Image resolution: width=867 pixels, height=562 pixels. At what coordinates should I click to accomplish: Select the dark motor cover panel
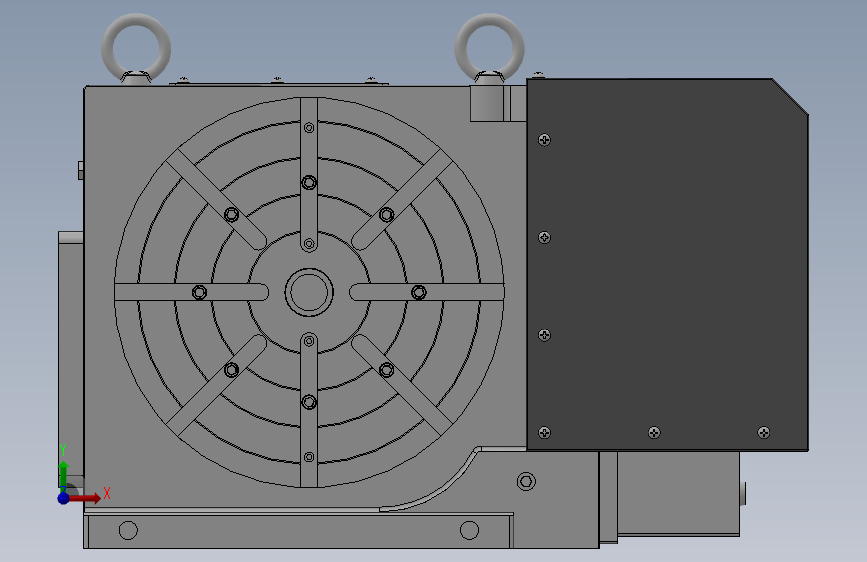pos(667,264)
